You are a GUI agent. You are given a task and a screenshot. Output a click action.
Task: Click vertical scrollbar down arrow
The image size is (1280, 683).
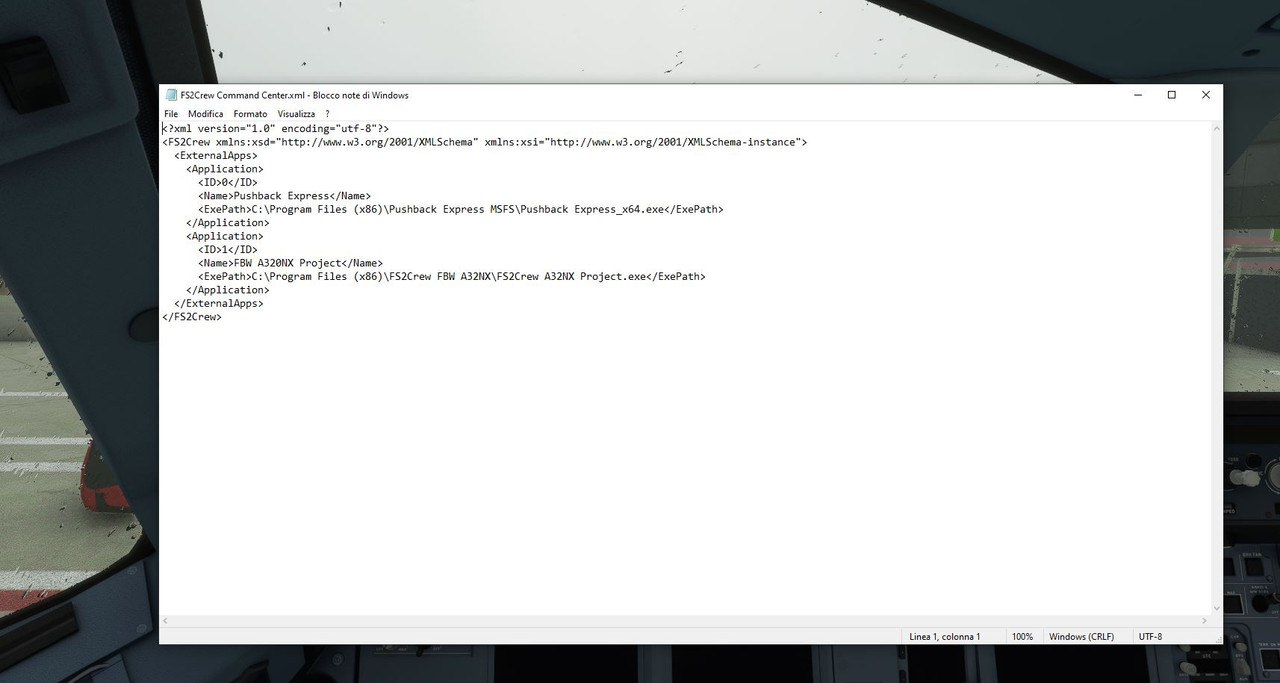point(1216,608)
